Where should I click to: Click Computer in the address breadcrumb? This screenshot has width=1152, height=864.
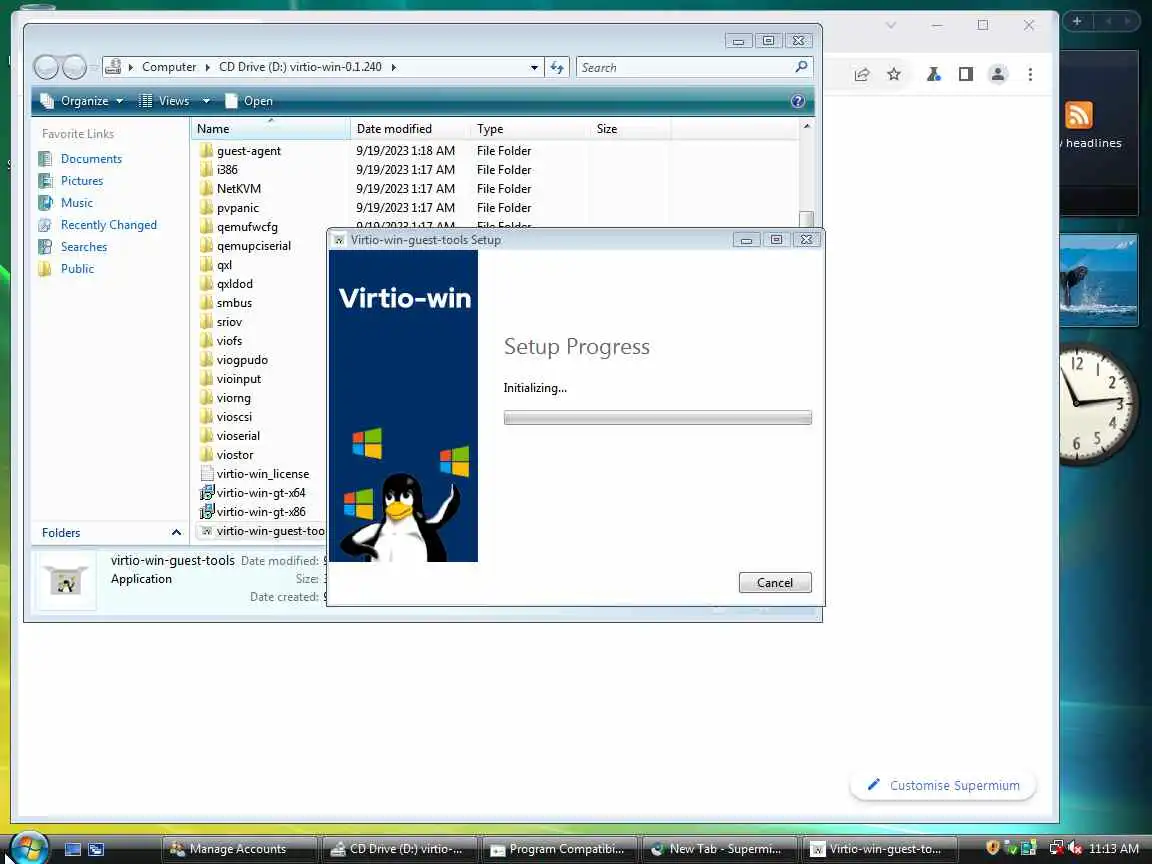pyautogui.click(x=169, y=67)
